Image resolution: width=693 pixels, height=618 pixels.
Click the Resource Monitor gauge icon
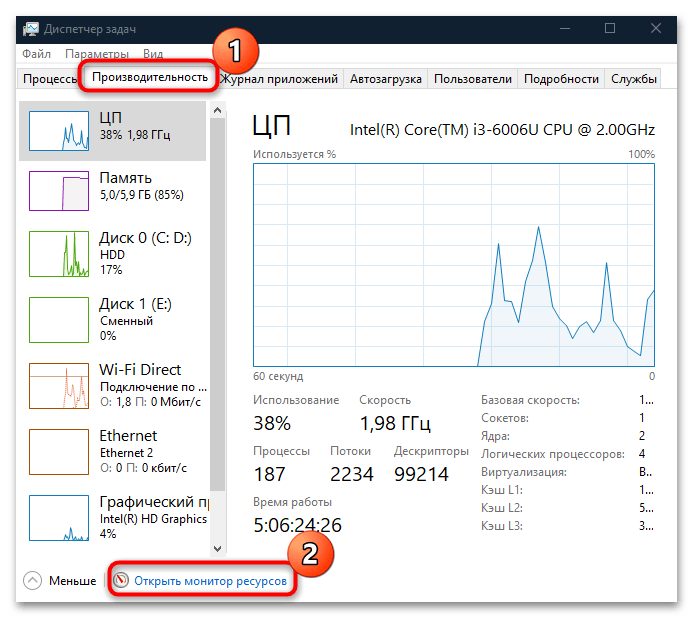click(121, 580)
